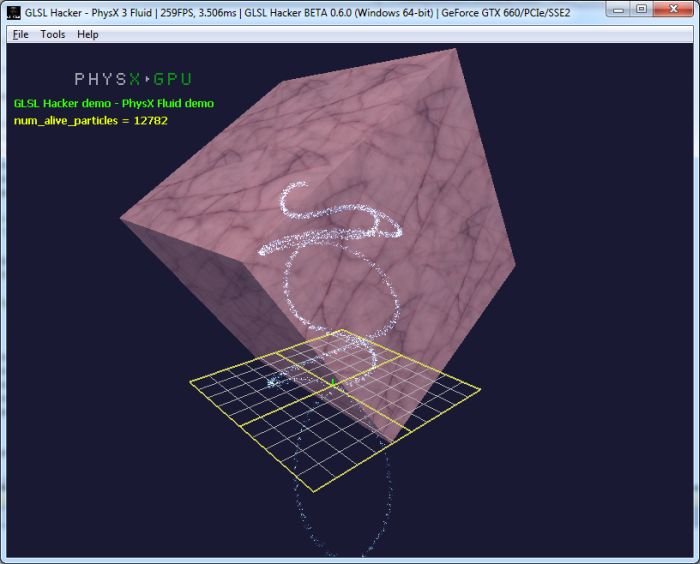This screenshot has width=700, height=564.
Task: Minimize the GLSL Hacker window
Action: tap(618, 9)
